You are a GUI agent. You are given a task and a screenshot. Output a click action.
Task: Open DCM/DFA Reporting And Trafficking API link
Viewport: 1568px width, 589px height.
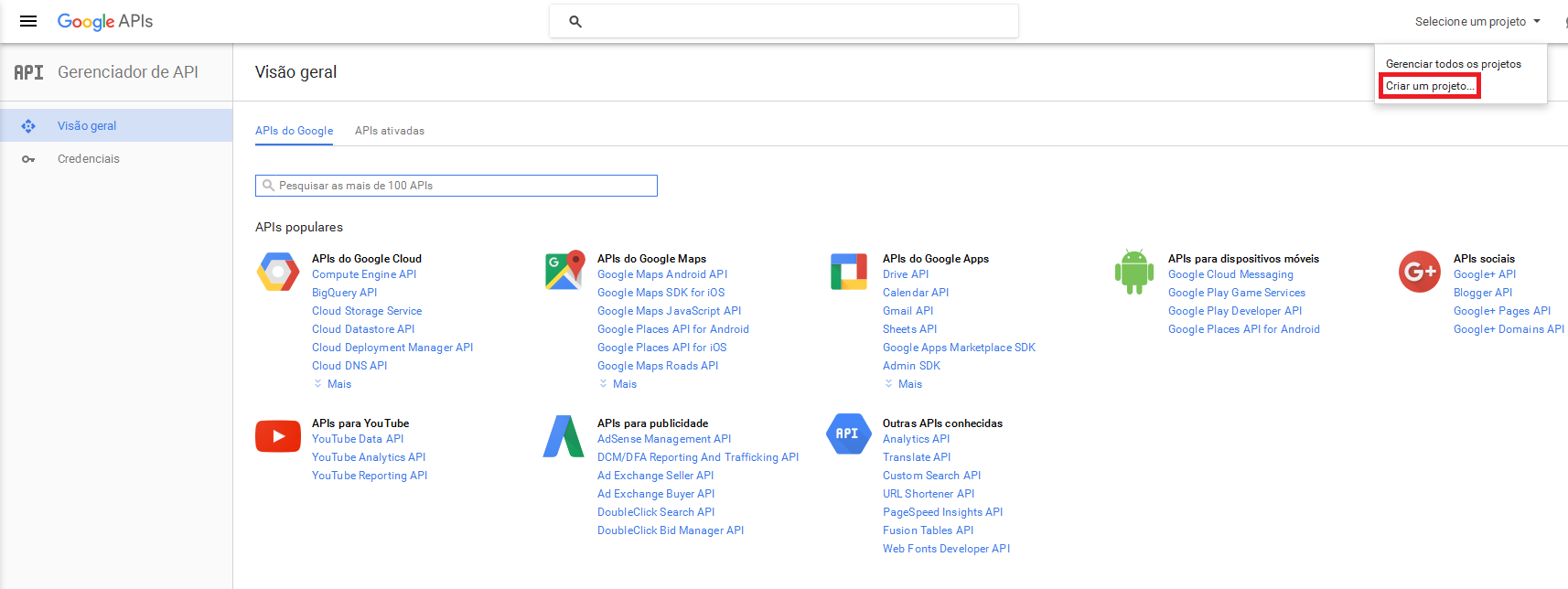click(698, 457)
